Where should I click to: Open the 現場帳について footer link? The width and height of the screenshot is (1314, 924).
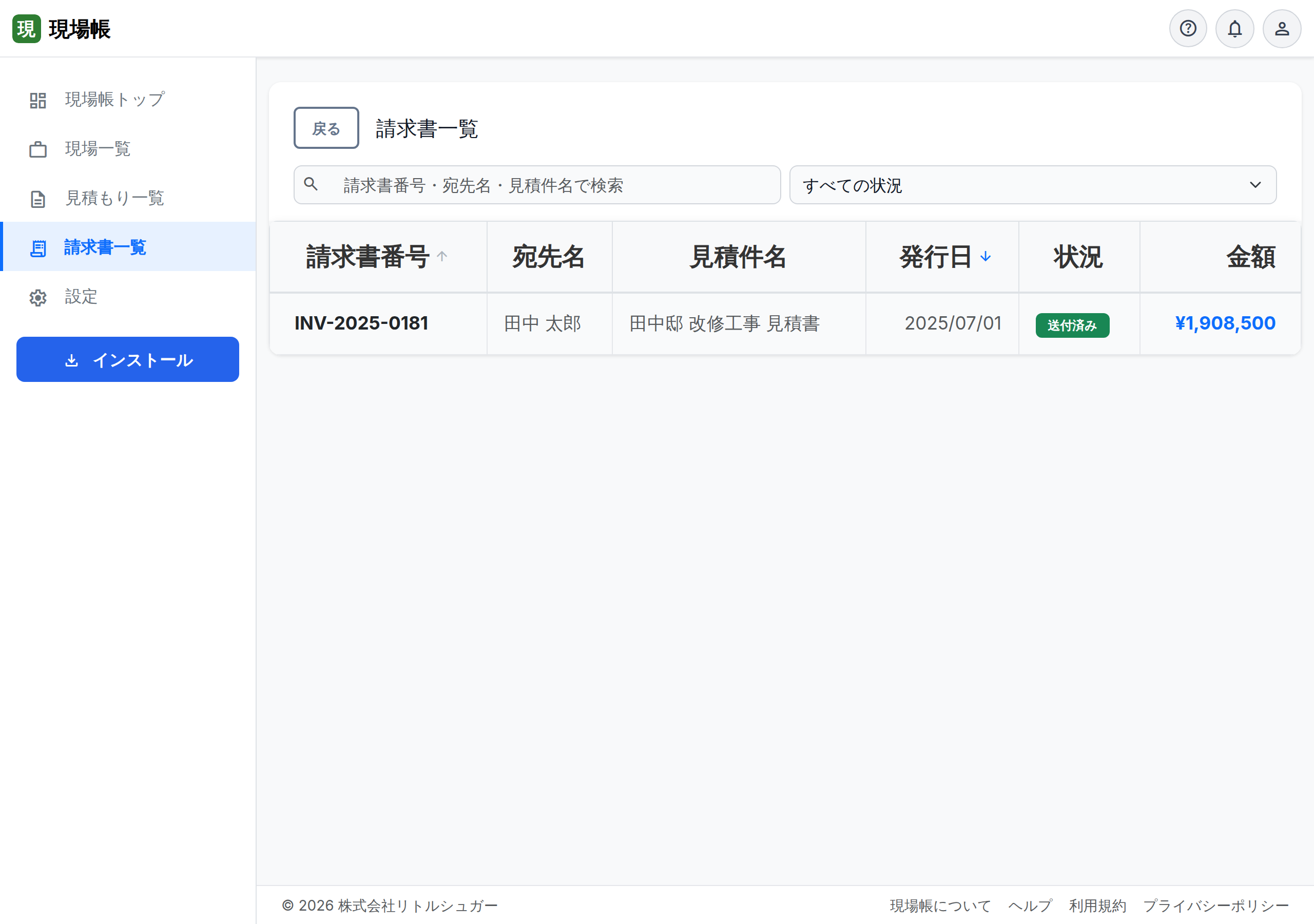(940, 906)
